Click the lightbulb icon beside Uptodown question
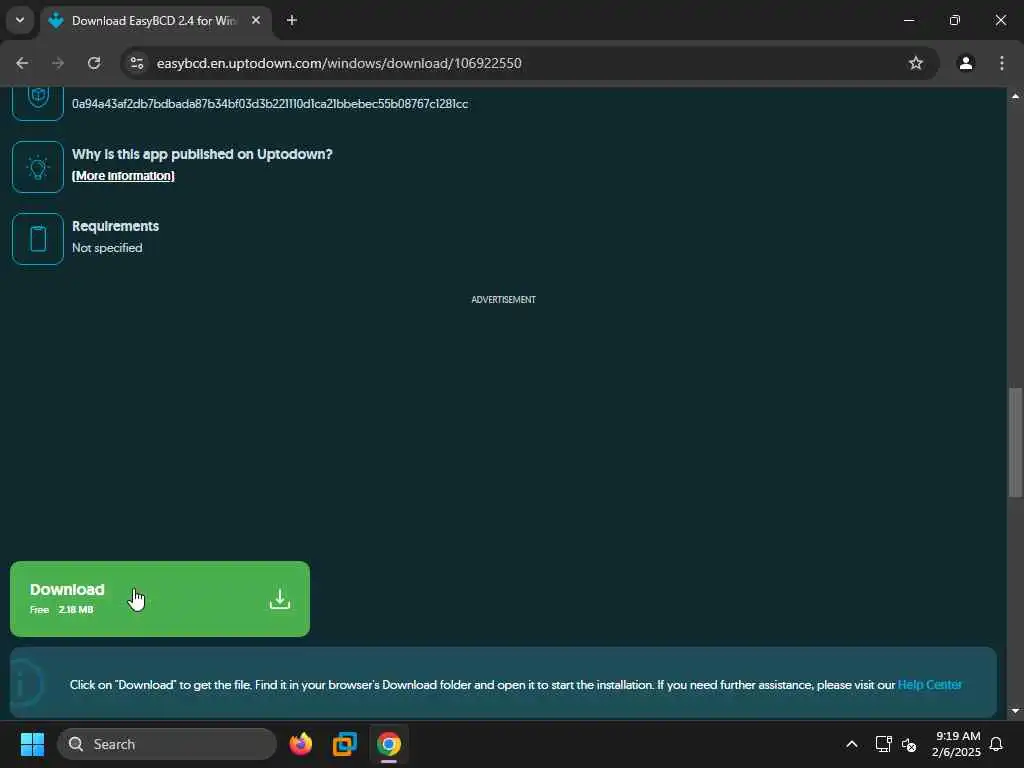Image resolution: width=1024 pixels, height=768 pixels. pos(38,167)
